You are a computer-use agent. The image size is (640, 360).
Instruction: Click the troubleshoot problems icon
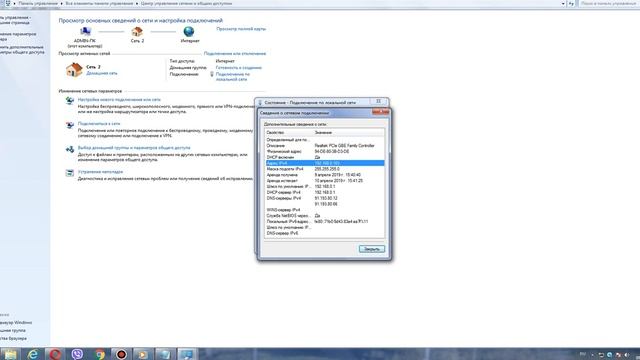[70, 173]
